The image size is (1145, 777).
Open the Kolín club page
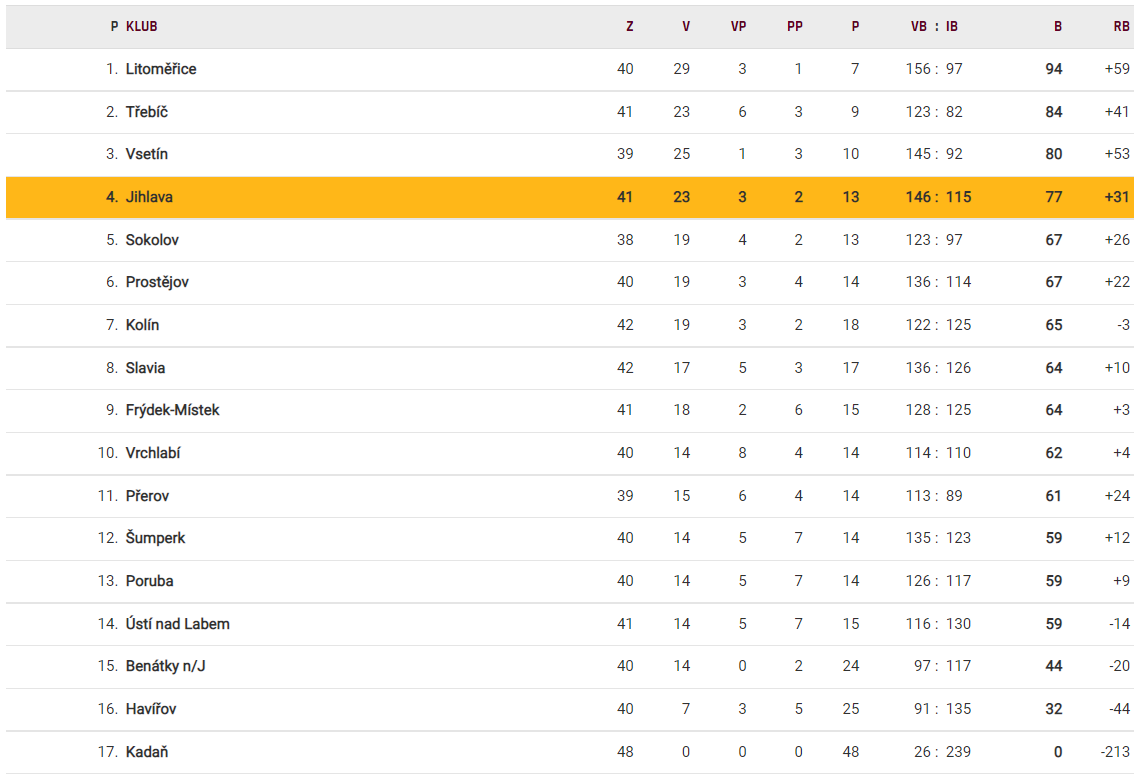[143, 325]
